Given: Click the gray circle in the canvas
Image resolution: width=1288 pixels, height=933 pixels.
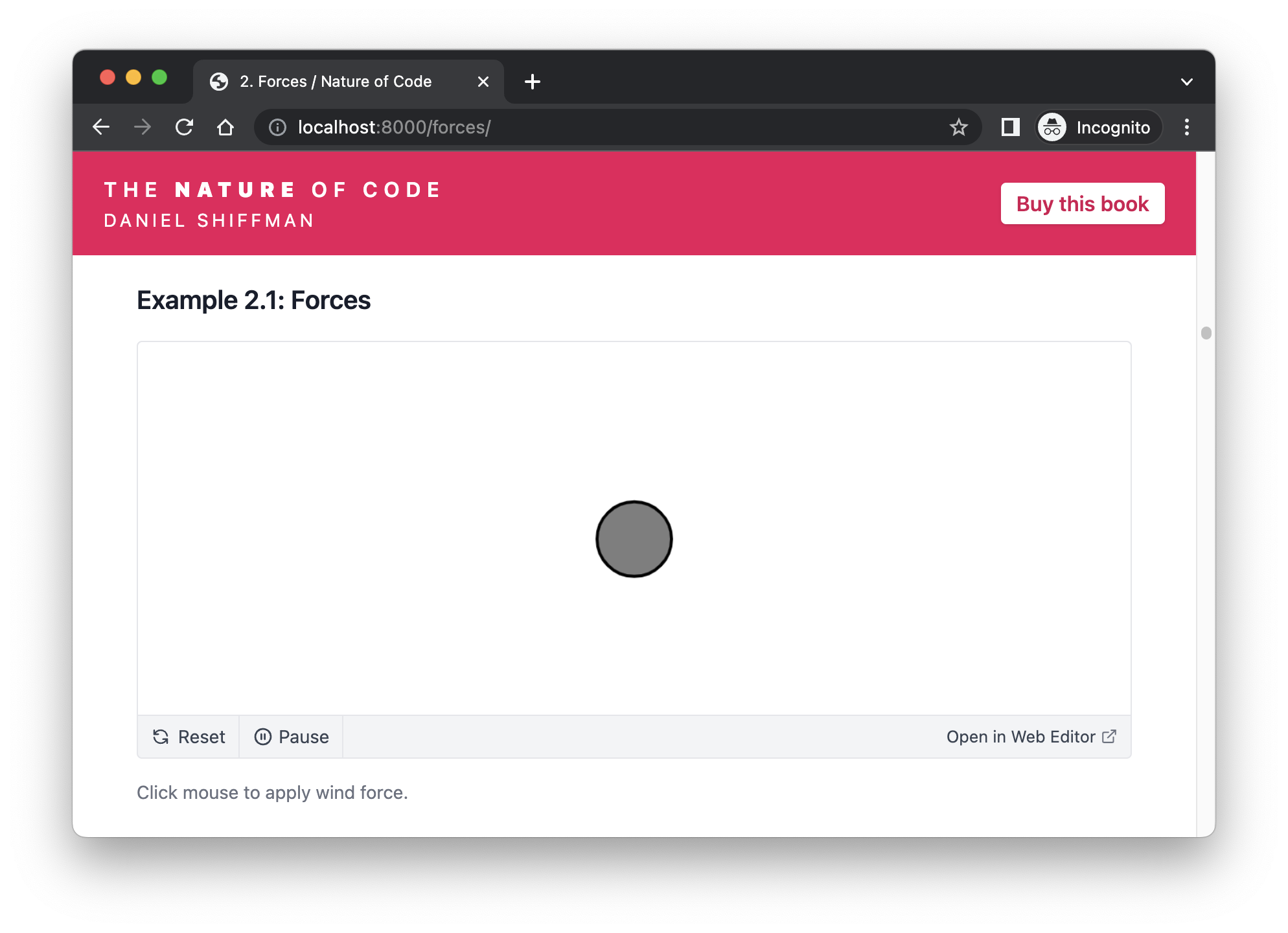Looking at the screenshot, I should pyautogui.click(x=634, y=538).
